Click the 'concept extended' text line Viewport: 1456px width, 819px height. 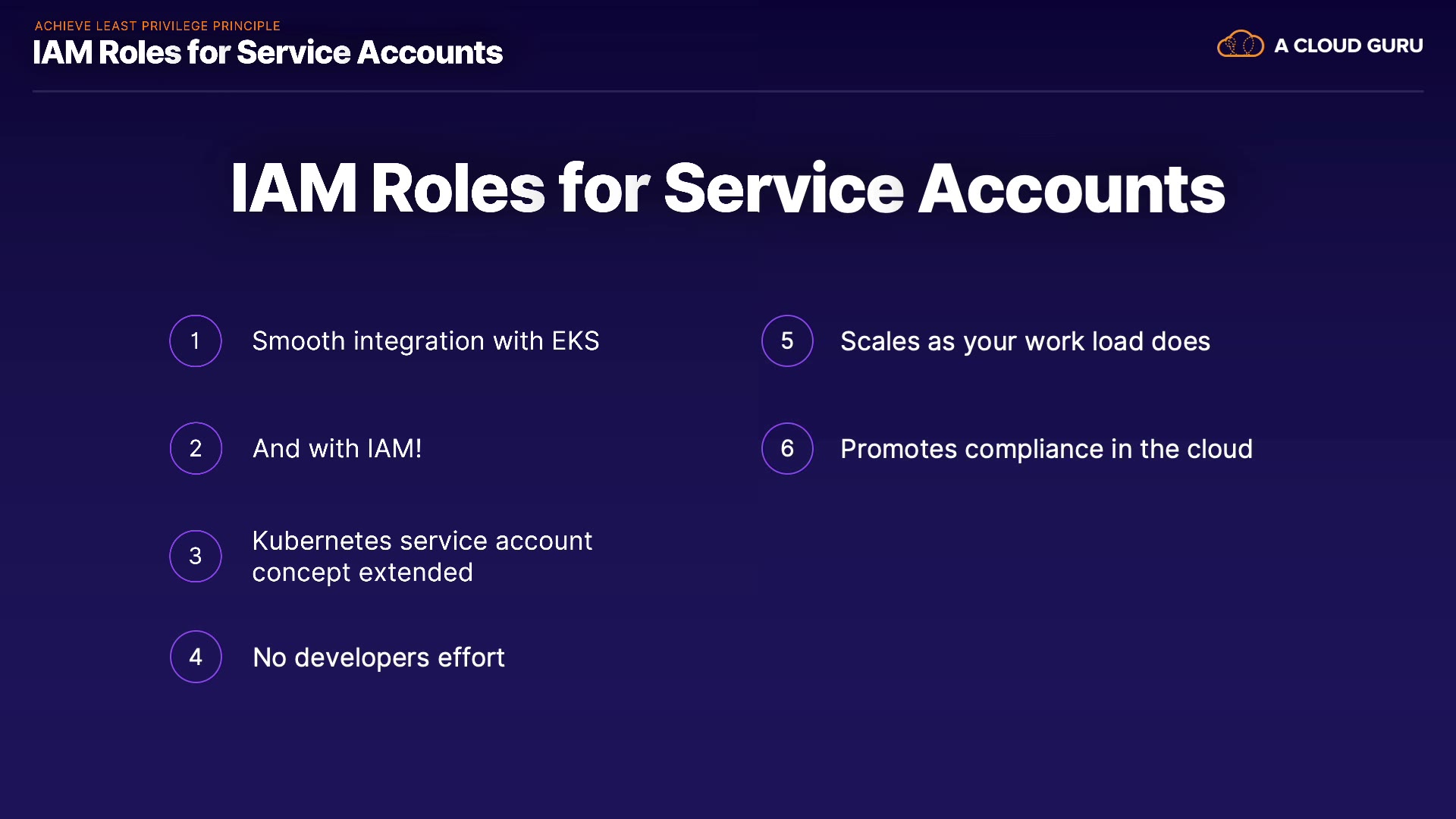[362, 573]
